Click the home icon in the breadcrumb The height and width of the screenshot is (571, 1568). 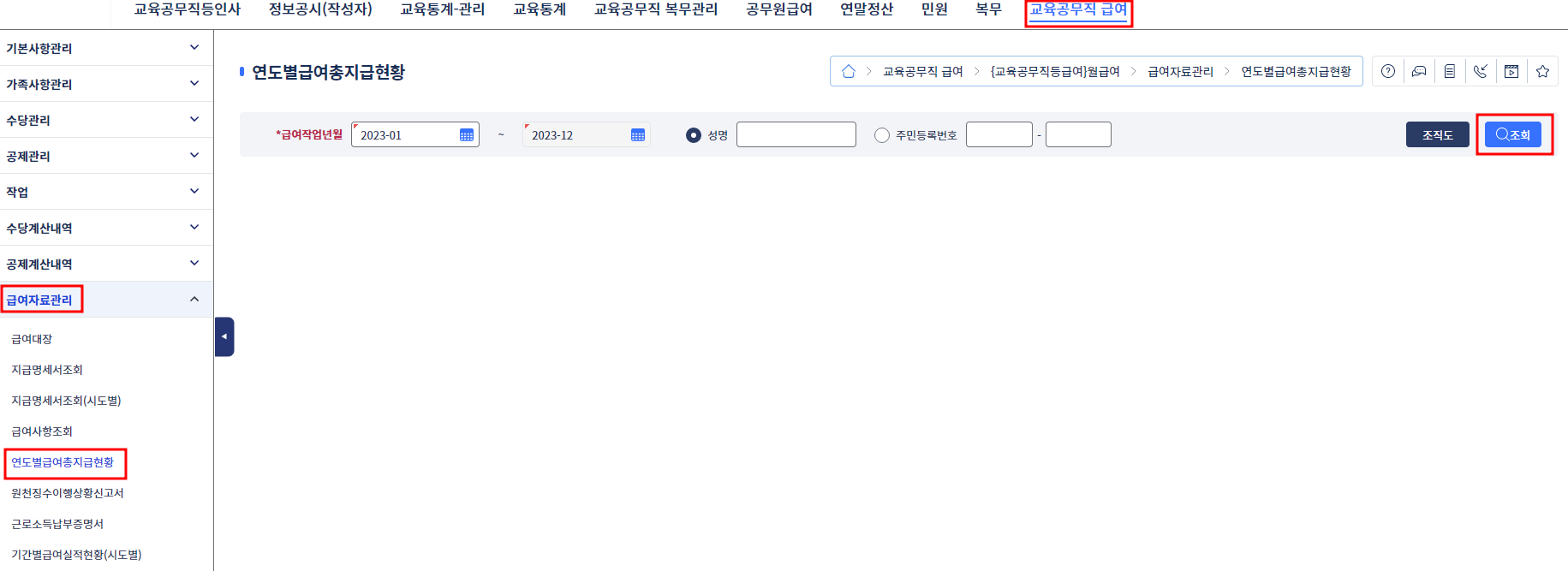(848, 71)
